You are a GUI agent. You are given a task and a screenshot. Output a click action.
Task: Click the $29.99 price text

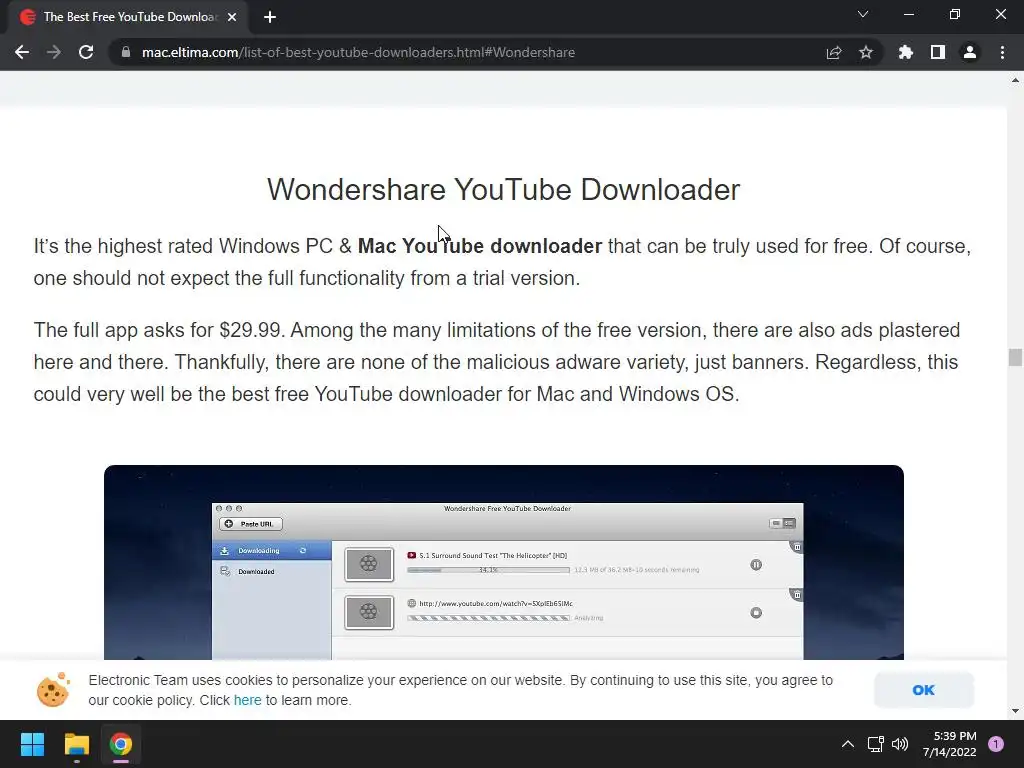pos(251,330)
